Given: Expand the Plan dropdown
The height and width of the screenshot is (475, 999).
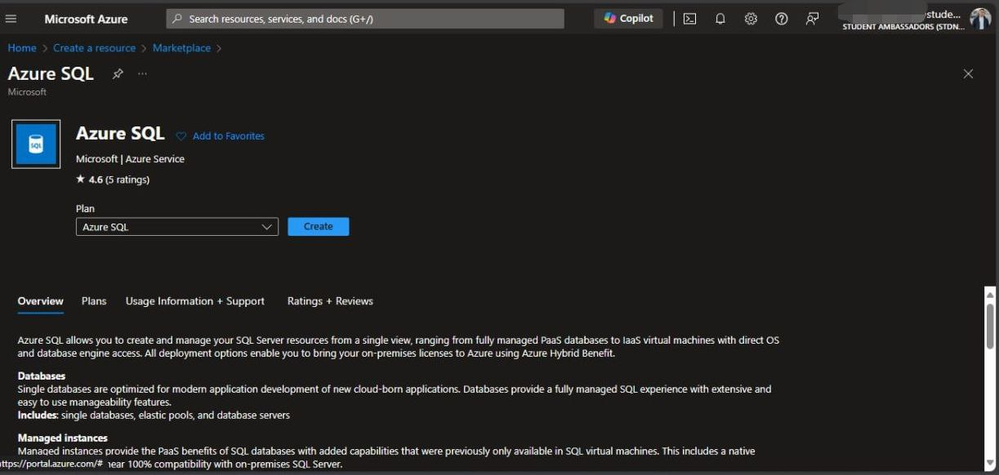Looking at the screenshot, I should click(177, 227).
